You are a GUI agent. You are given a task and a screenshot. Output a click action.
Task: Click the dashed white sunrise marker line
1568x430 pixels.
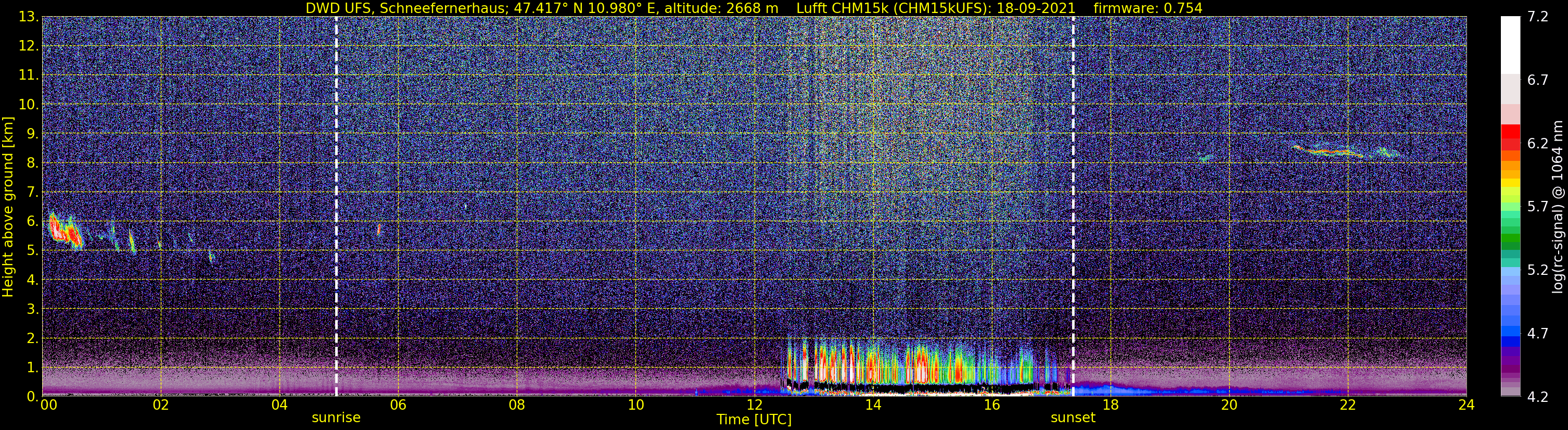[336, 207]
